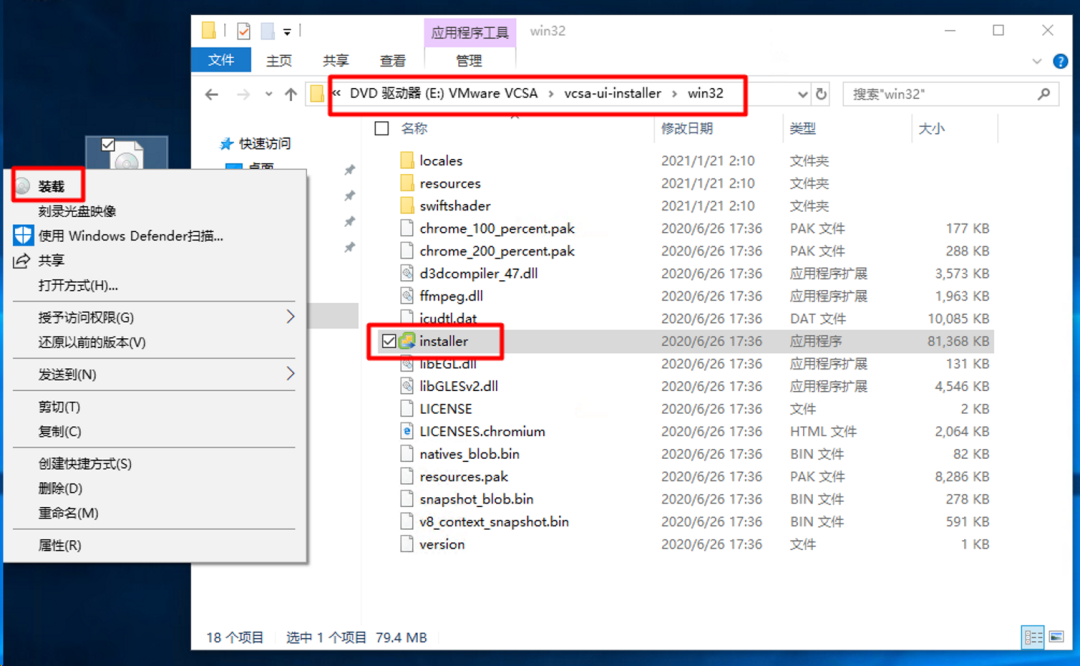Switch to details view icon
Screen dimensions: 1080x666
click(x=1033, y=637)
